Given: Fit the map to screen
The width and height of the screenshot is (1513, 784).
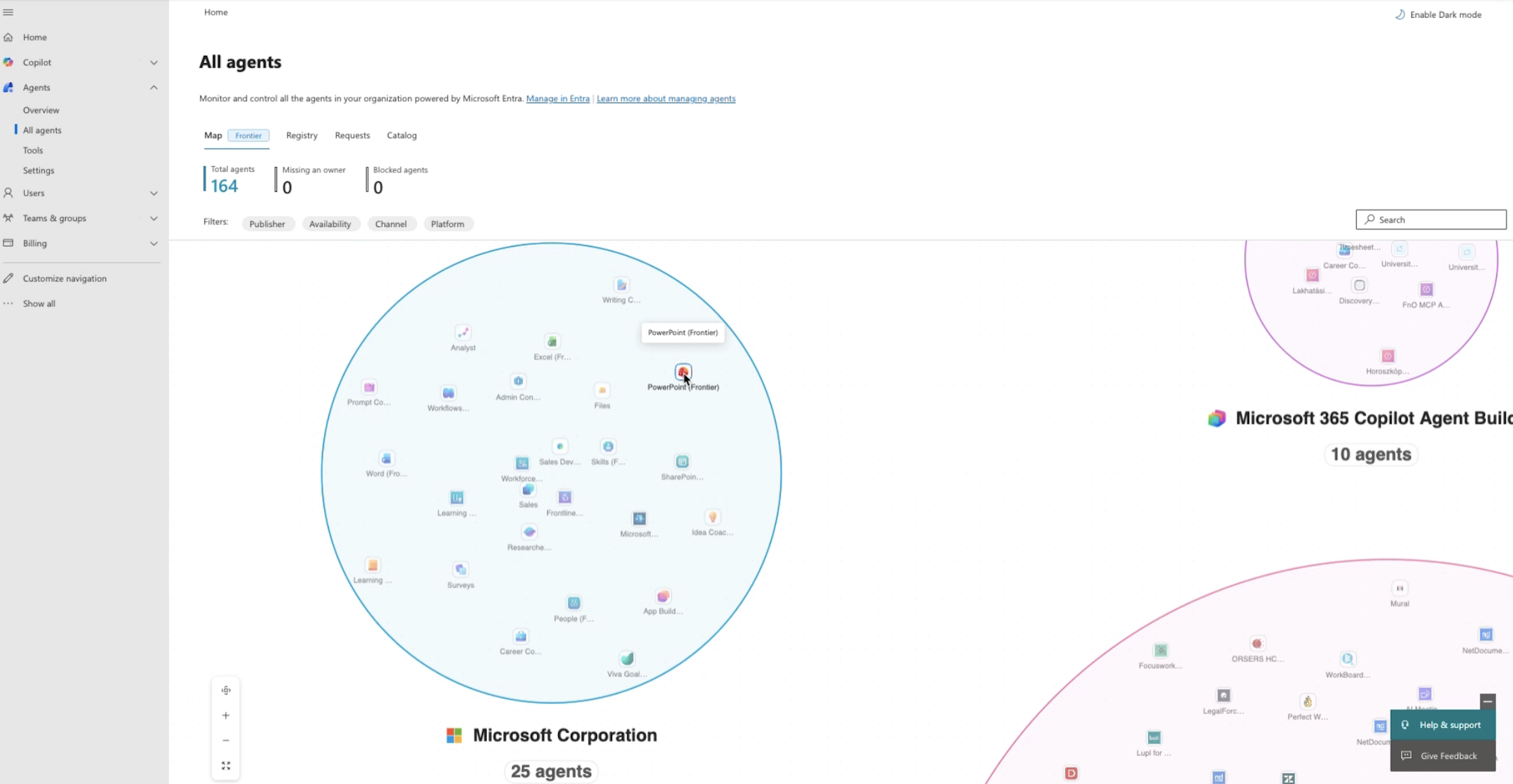Looking at the screenshot, I should tap(226, 766).
